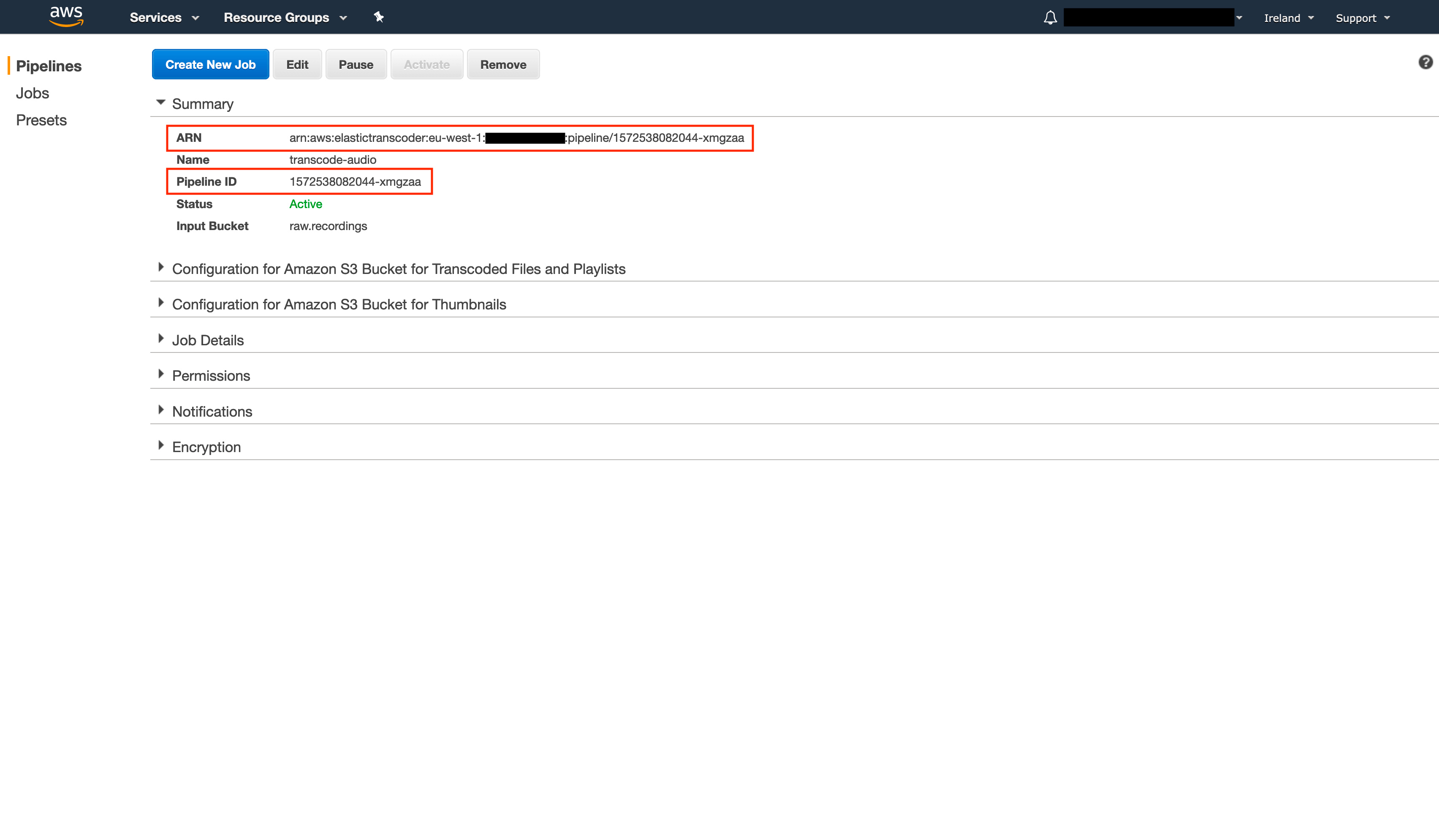Click the AWS logo home icon
1439x840 pixels.
click(66, 16)
